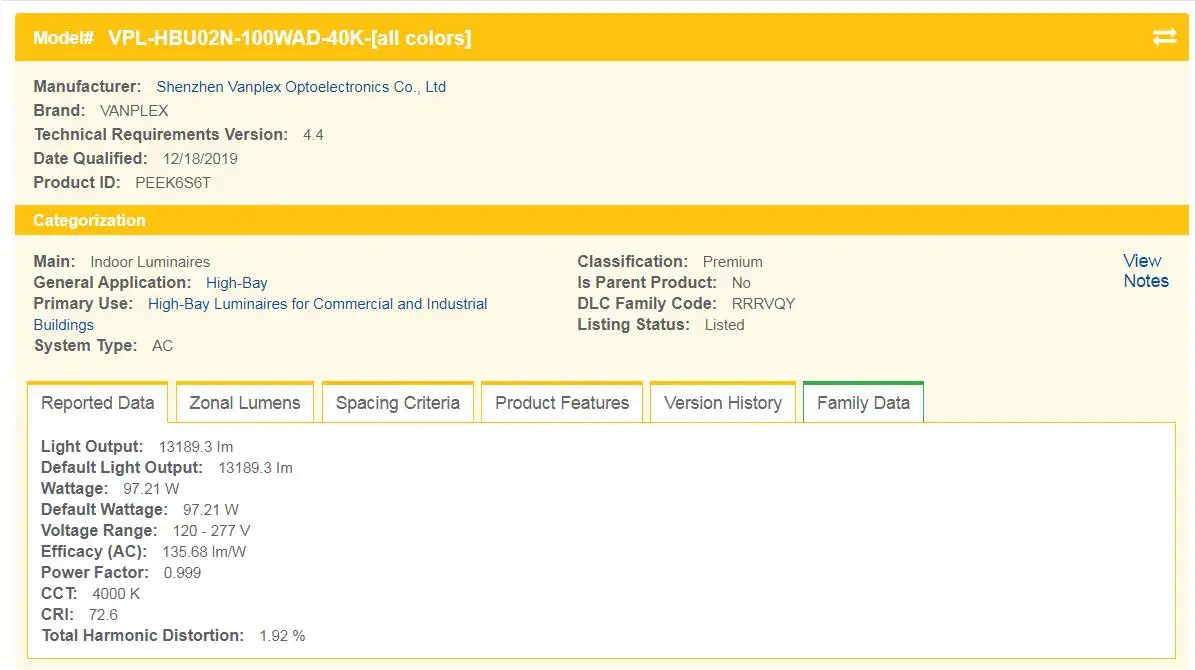Click the Listing Status value Listed
The height and width of the screenshot is (670, 1195).
pos(724,325)
